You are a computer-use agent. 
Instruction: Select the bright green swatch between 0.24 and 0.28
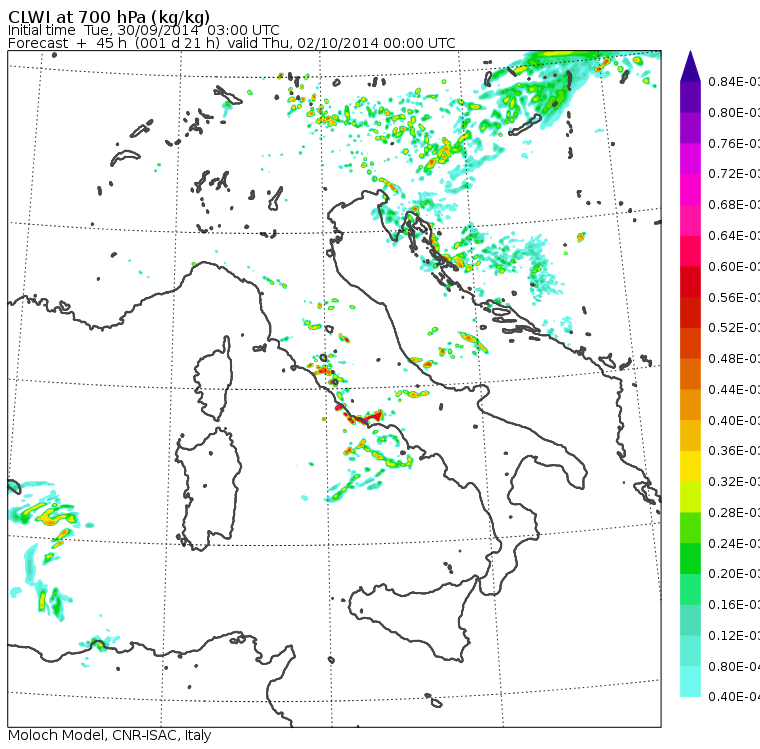pos(690,527)
